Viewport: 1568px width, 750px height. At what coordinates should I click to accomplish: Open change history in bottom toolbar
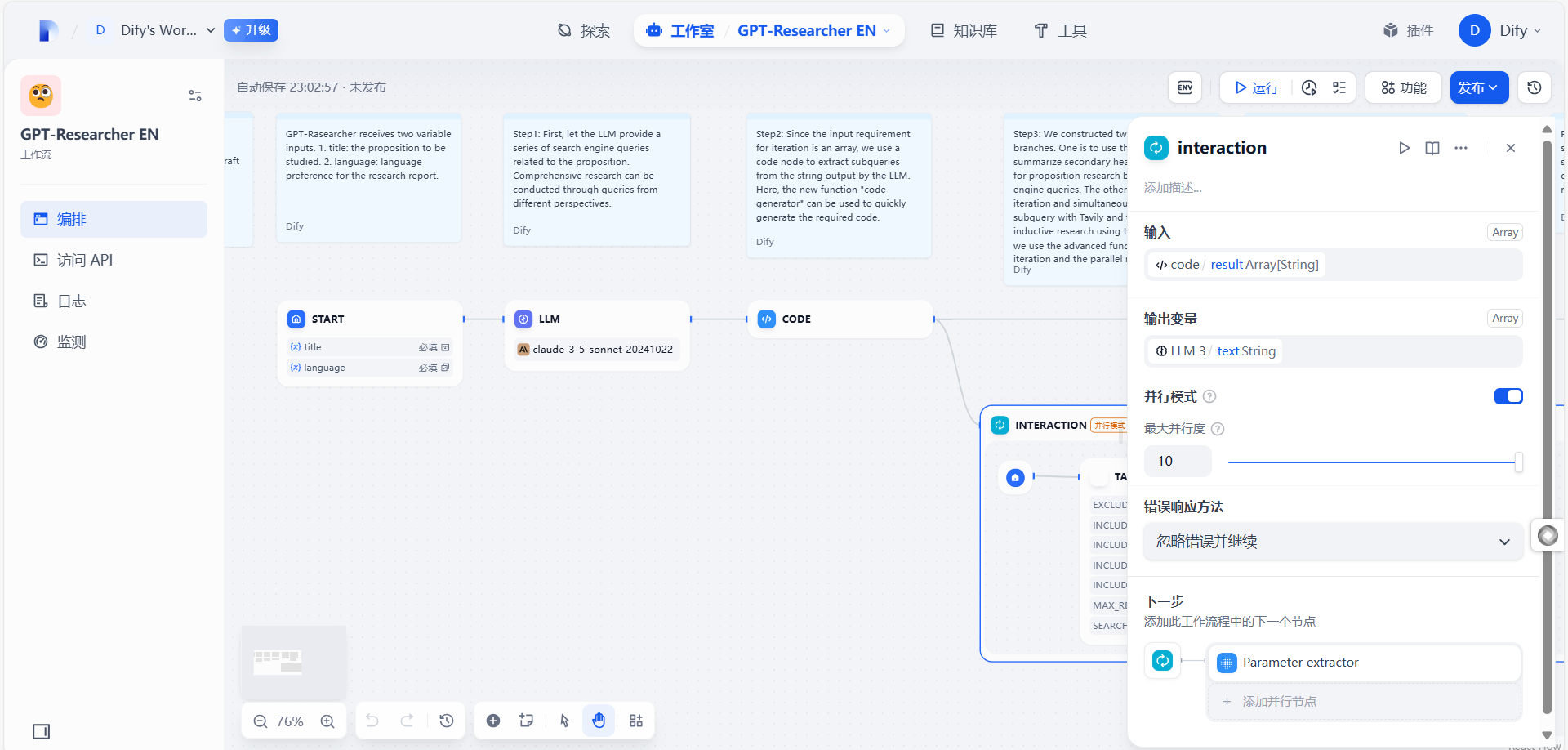447,721
